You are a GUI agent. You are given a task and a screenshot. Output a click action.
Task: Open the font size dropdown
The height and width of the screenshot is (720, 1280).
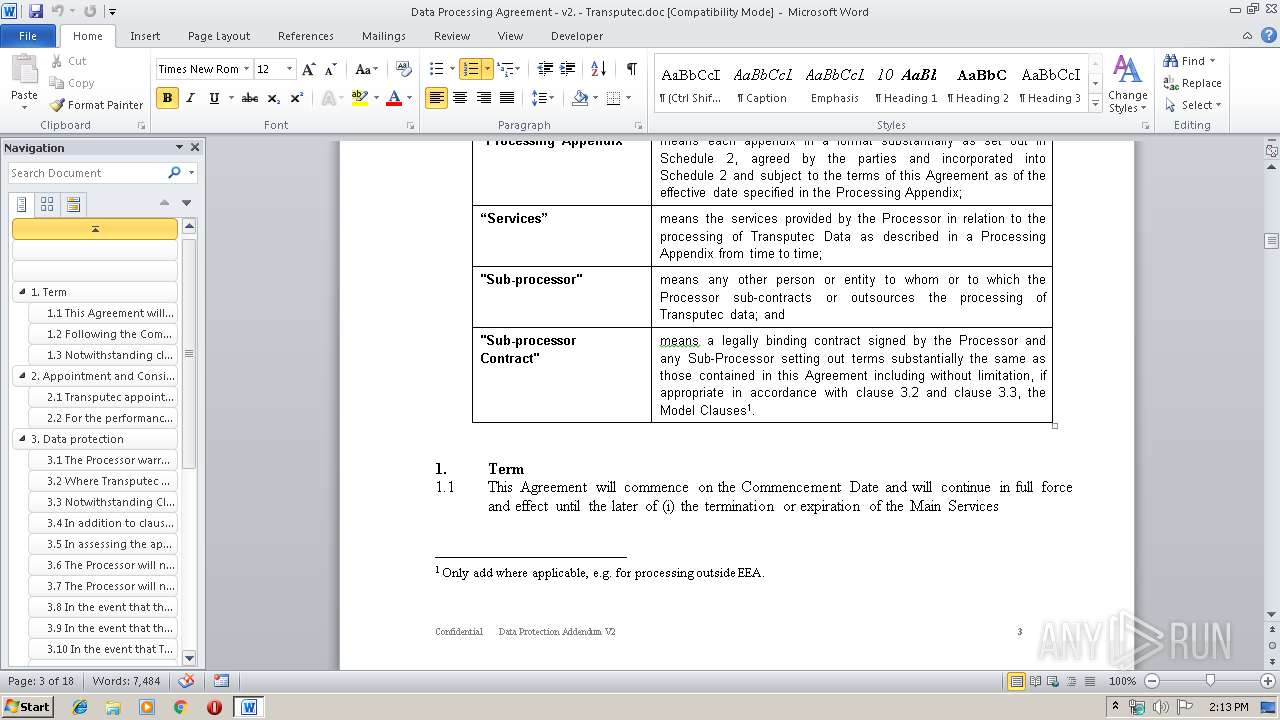290,69
